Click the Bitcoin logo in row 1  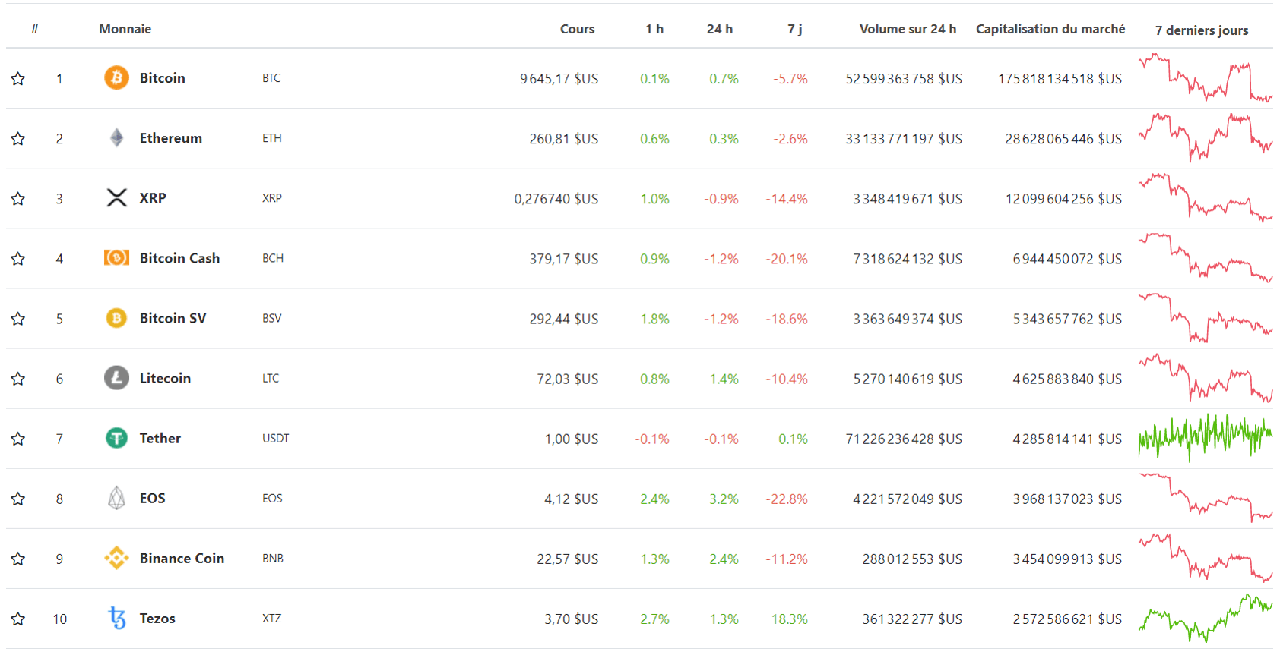(117, 78)
